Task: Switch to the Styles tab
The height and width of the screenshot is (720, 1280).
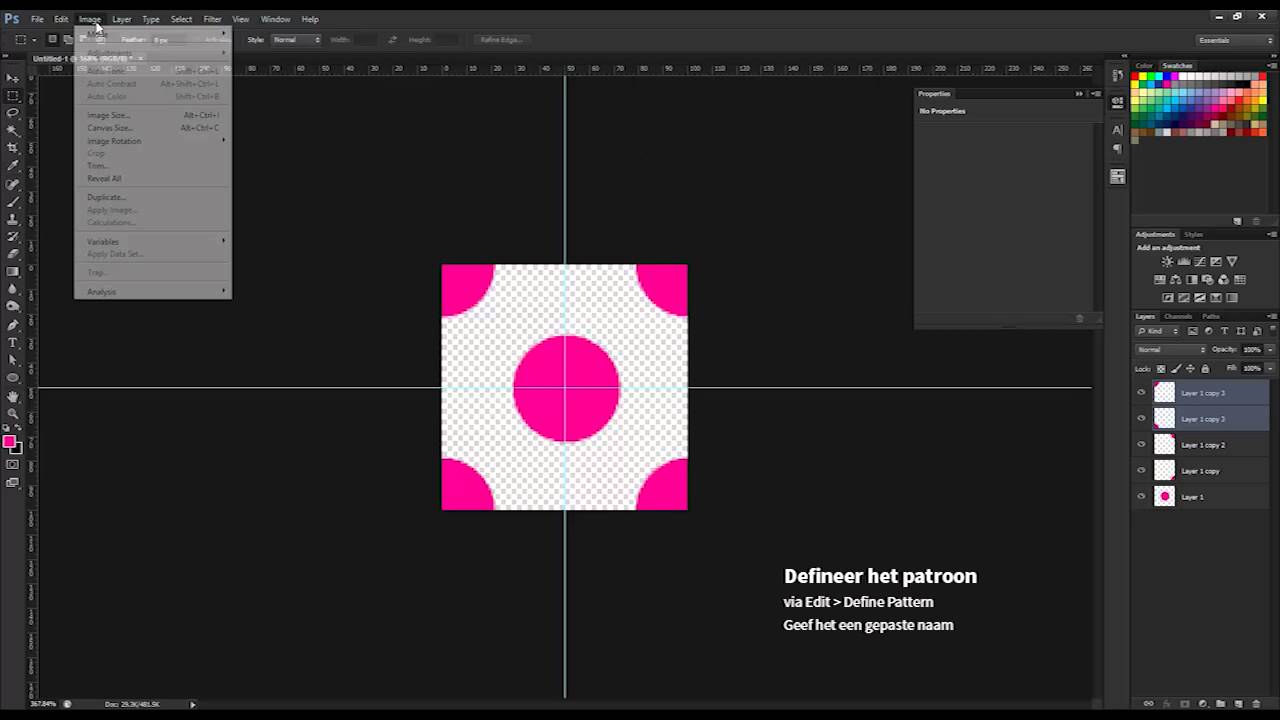Action: (1193, 234)
